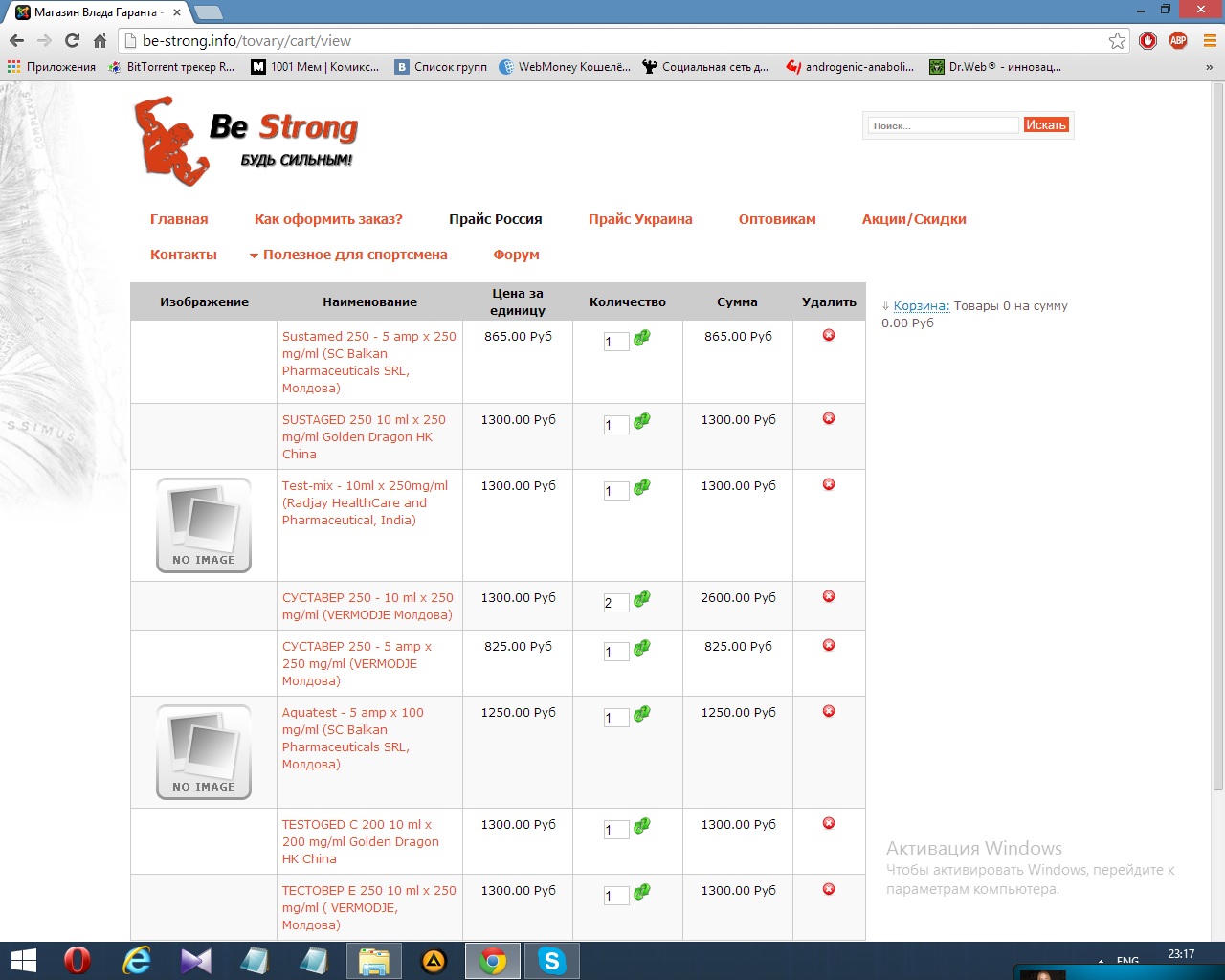The width and height of the screenshot is (1225, 980).
Task: Reload the page in Chrome
Action: point(72,40)
